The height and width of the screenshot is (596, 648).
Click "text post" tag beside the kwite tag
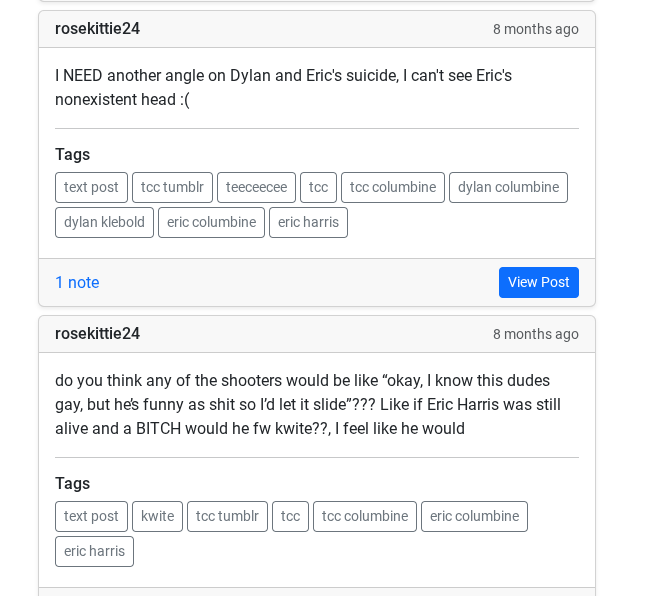[91, 516]
